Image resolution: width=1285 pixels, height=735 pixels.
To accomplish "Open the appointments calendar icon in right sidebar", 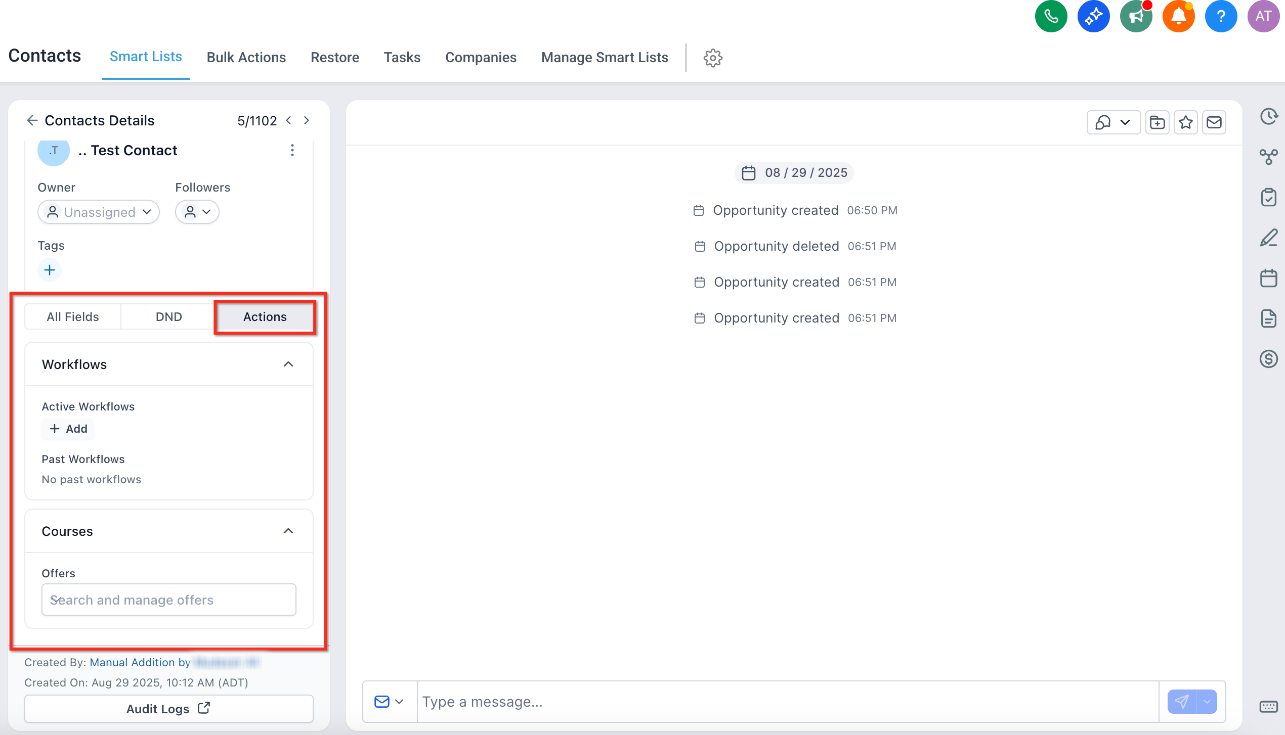I will pos(1268,278).
